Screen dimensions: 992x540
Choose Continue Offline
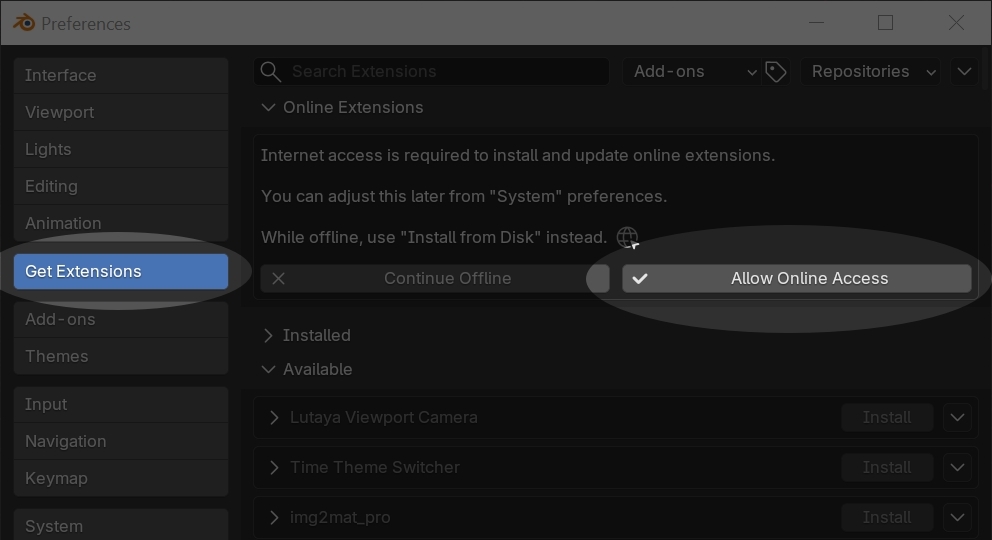tap(434, 279)
